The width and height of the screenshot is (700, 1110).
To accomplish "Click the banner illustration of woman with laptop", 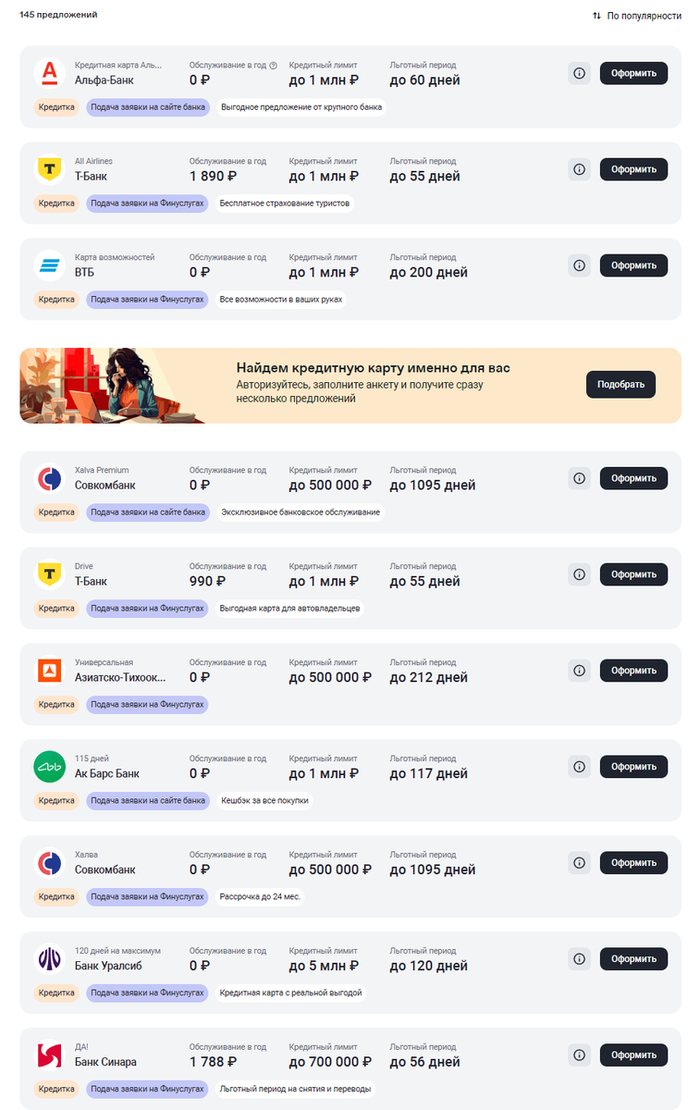I will click(112, 386).
